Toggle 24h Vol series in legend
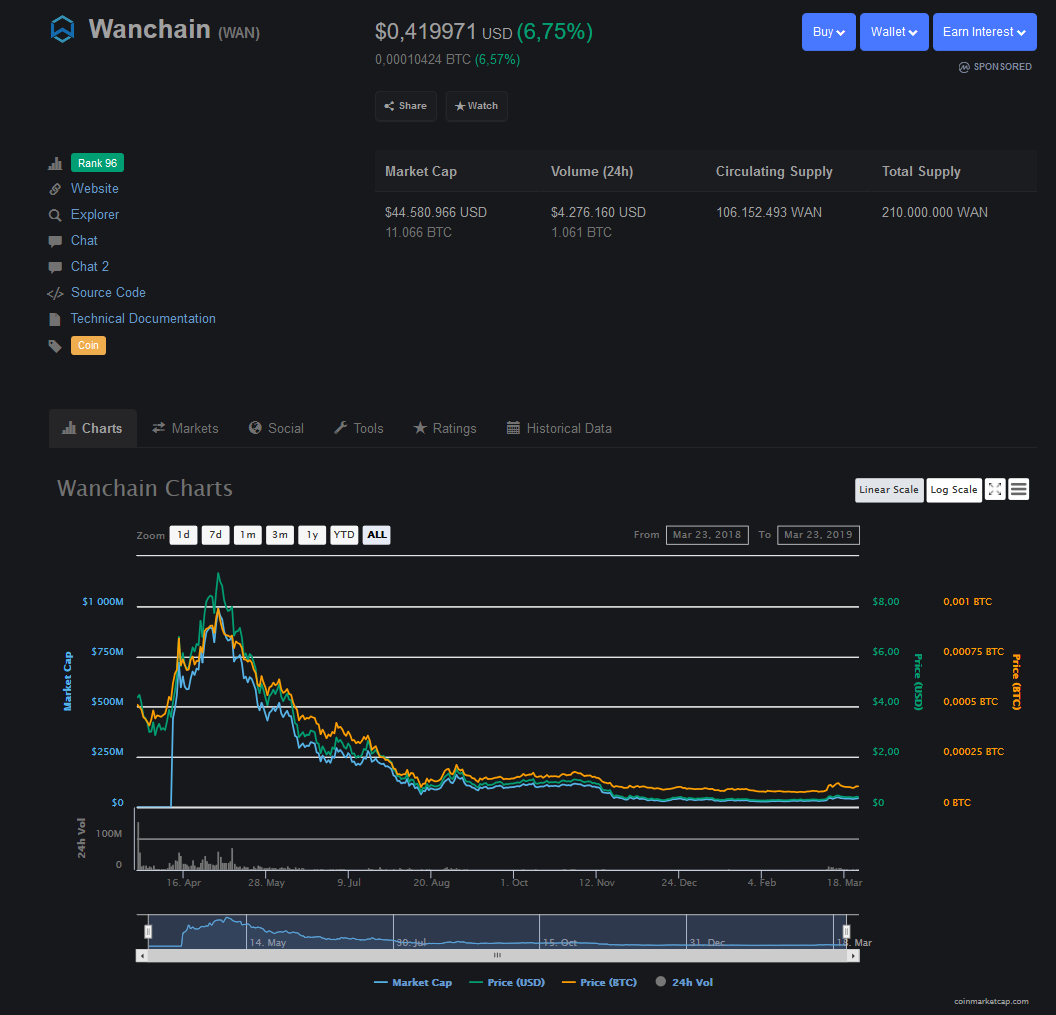 click(x=684, y=983)
